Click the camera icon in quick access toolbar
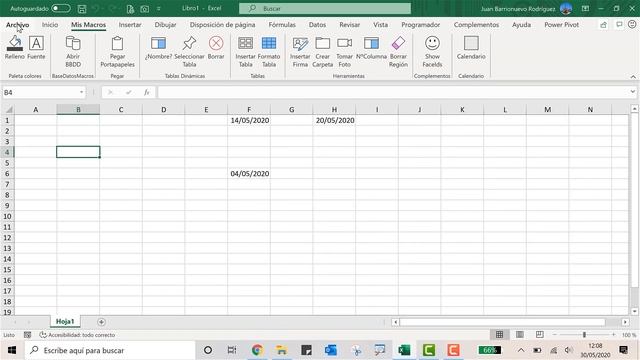 point(144,9)
